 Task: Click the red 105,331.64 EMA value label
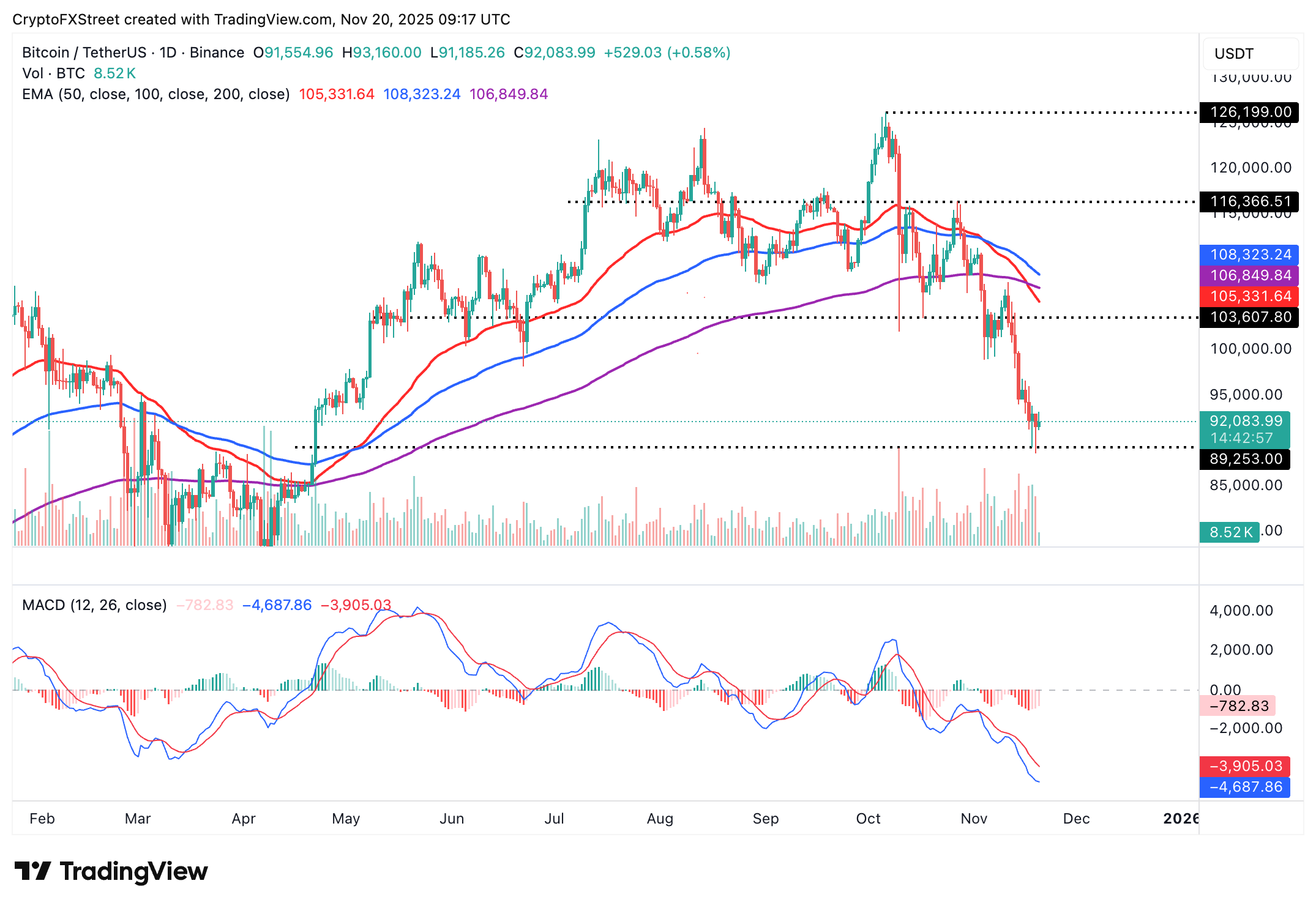[1249, 296]
